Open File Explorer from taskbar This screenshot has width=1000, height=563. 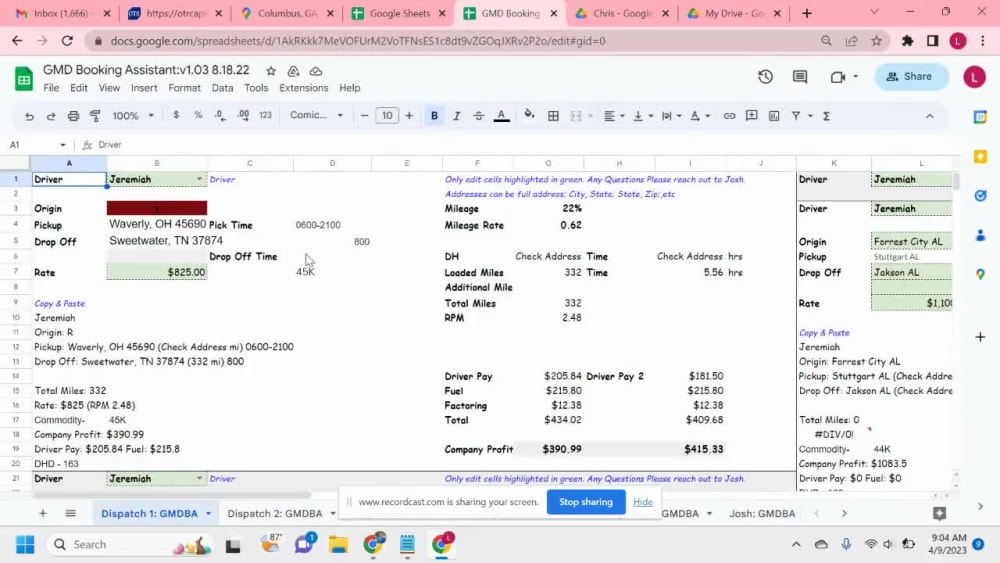point(338,545)
